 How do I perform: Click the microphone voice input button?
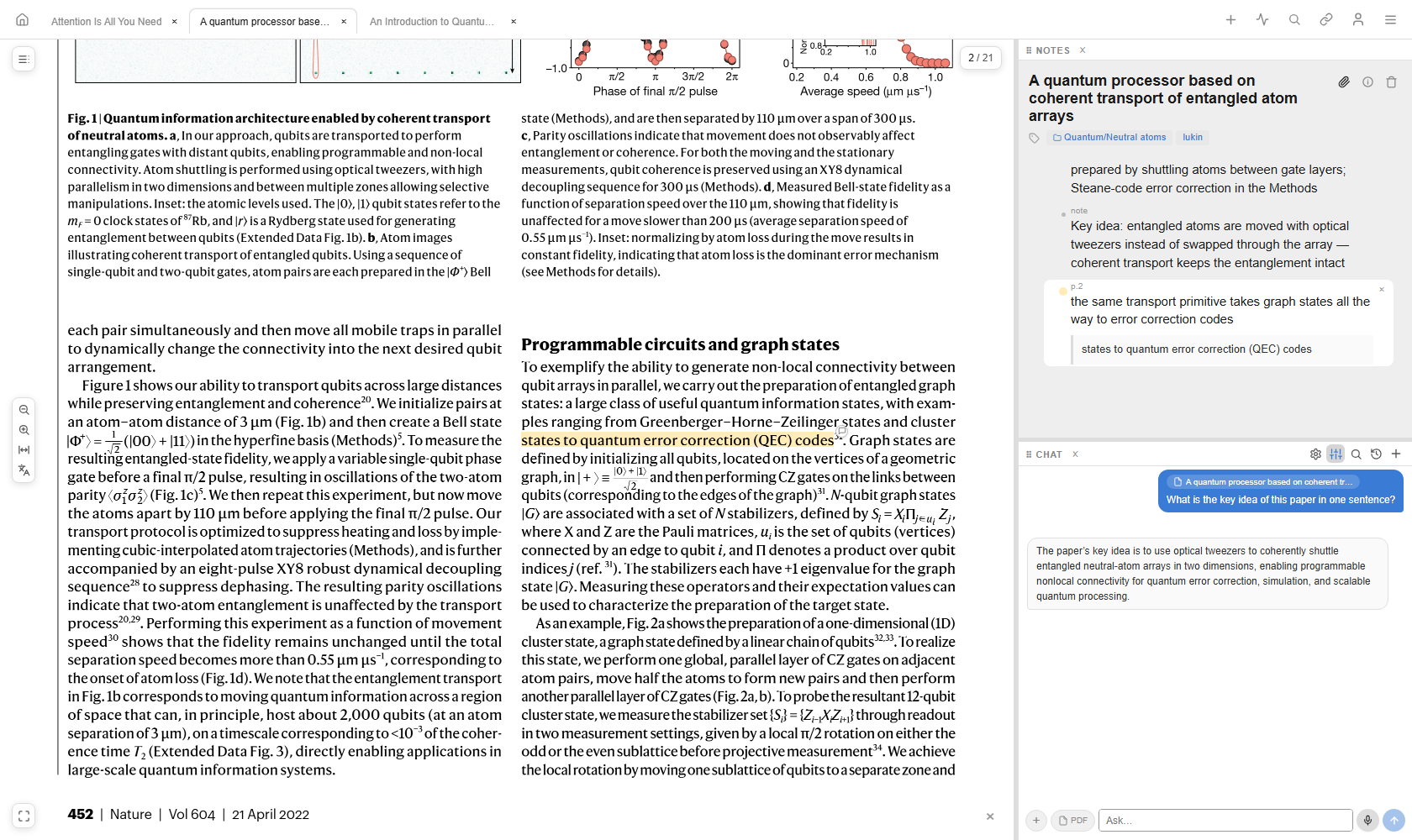pos(1367,820)
